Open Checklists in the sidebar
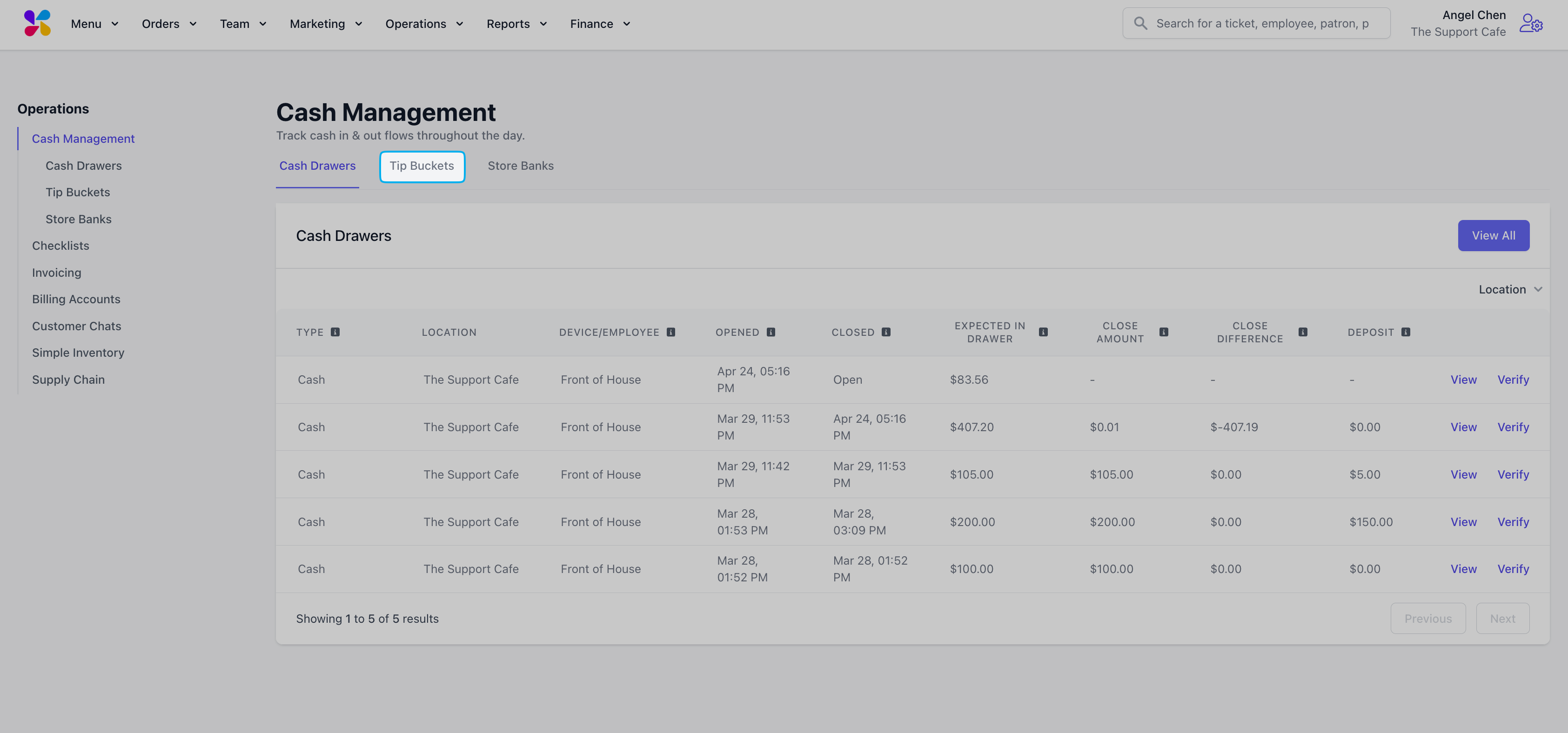 click(60, 246)
